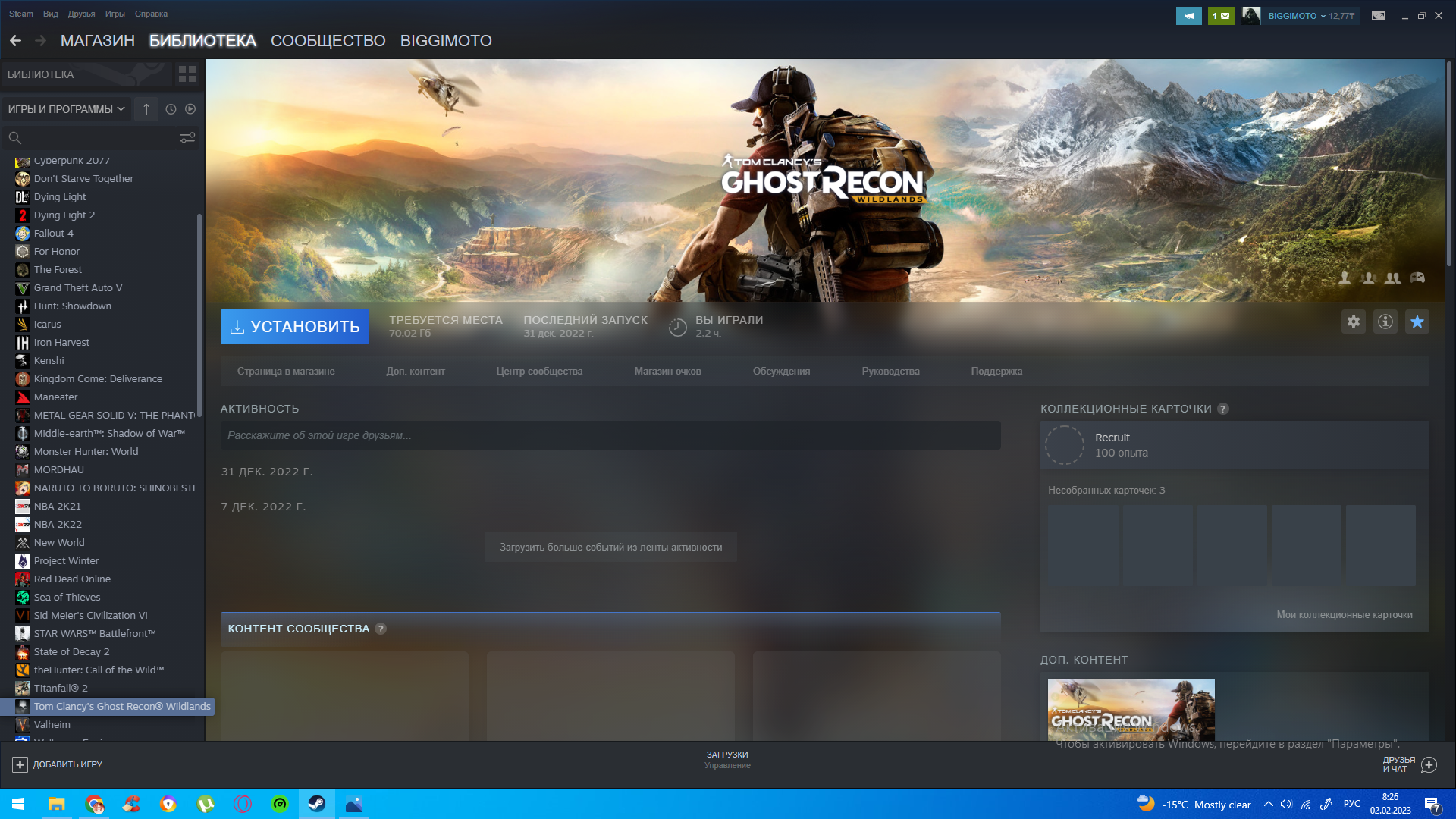Click the plus icon beside Add Game

pos(20,764)
